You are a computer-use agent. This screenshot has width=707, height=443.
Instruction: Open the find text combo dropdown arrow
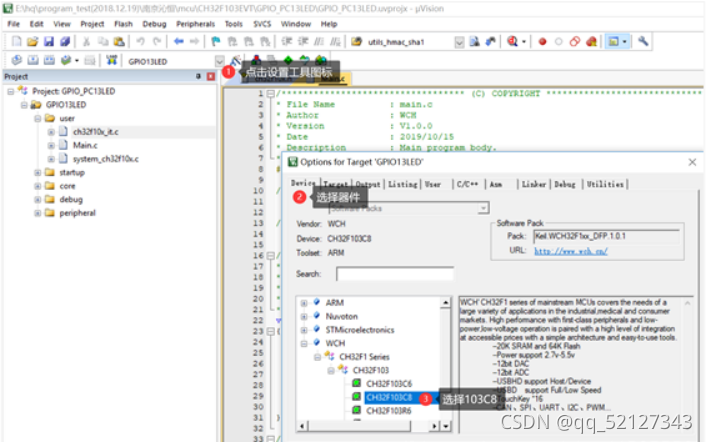pos(459,42)
